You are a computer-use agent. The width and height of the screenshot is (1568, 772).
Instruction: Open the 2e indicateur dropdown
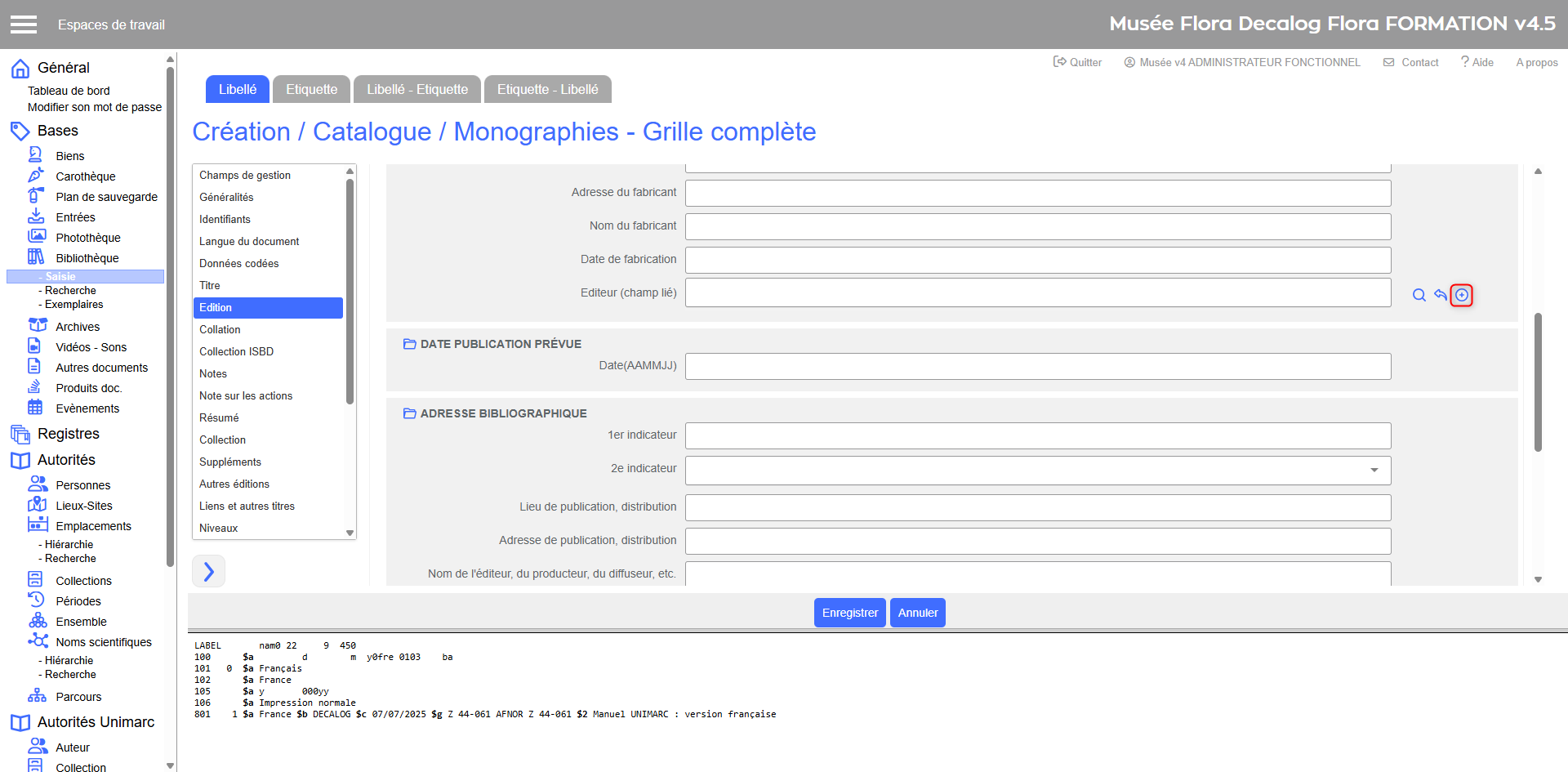point(1374,470)
